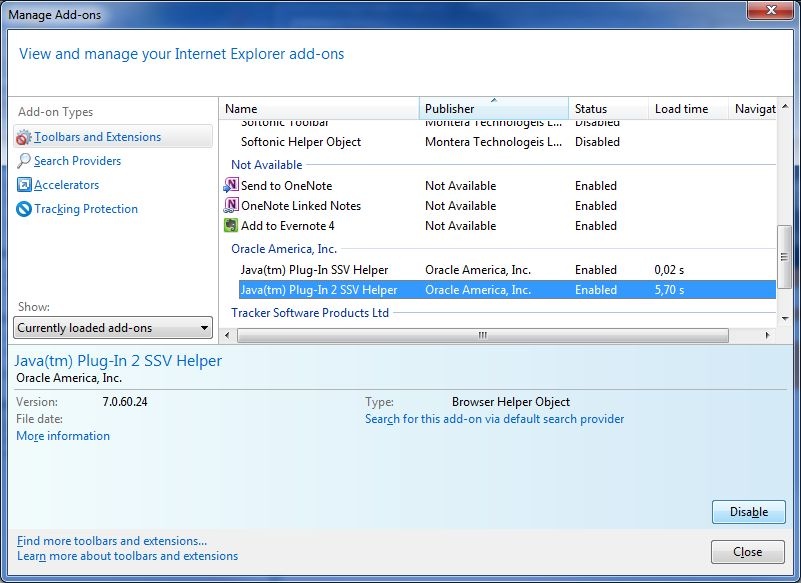Sort list by Status column header
Viewport: 801px width, 583px height.
point(608,109)
